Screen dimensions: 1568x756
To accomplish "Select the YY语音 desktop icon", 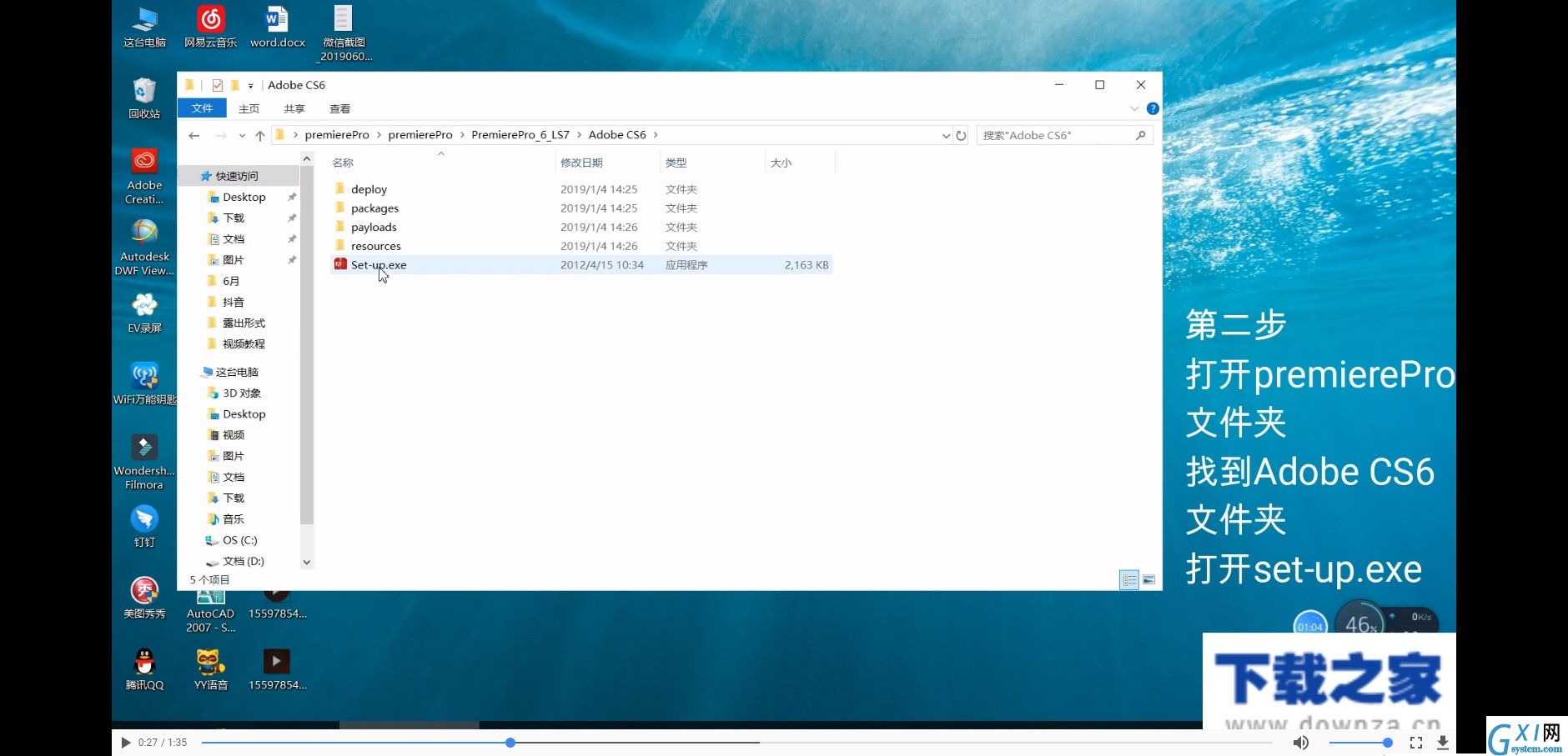I will coord(211,669).
